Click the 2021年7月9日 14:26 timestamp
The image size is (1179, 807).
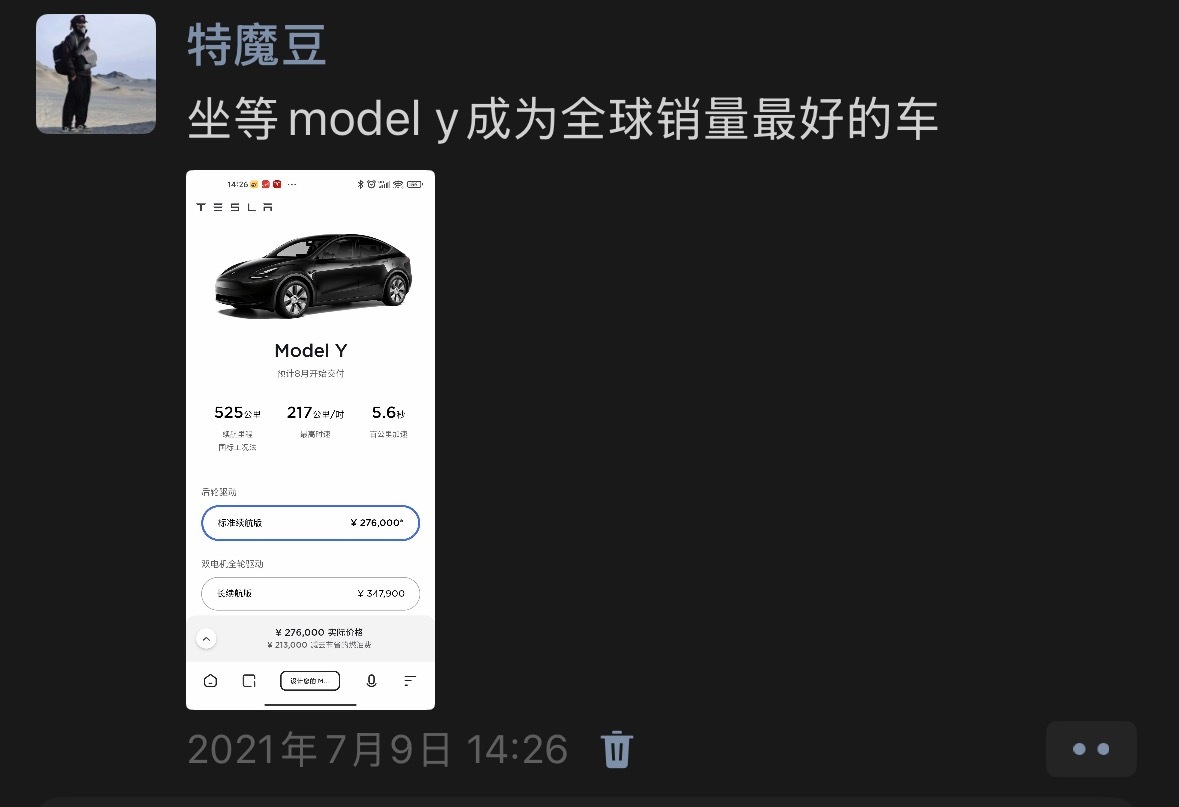tap(377, 750)
